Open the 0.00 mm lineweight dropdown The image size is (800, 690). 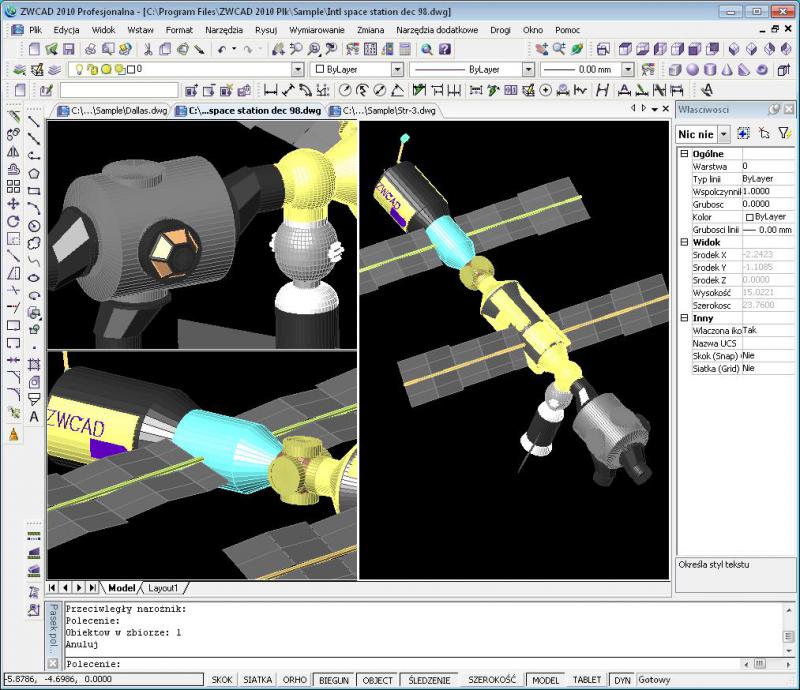click(629, 69)
